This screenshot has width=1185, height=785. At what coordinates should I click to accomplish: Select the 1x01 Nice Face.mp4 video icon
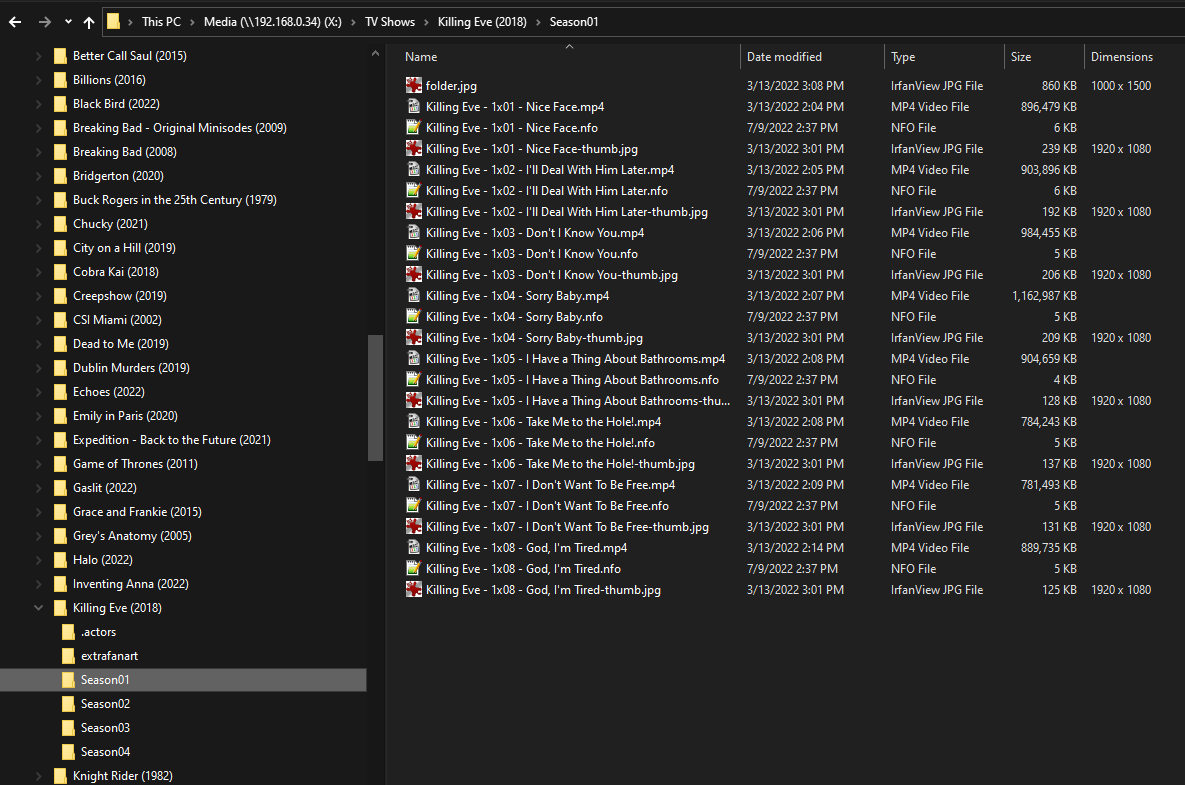point(413,107)
